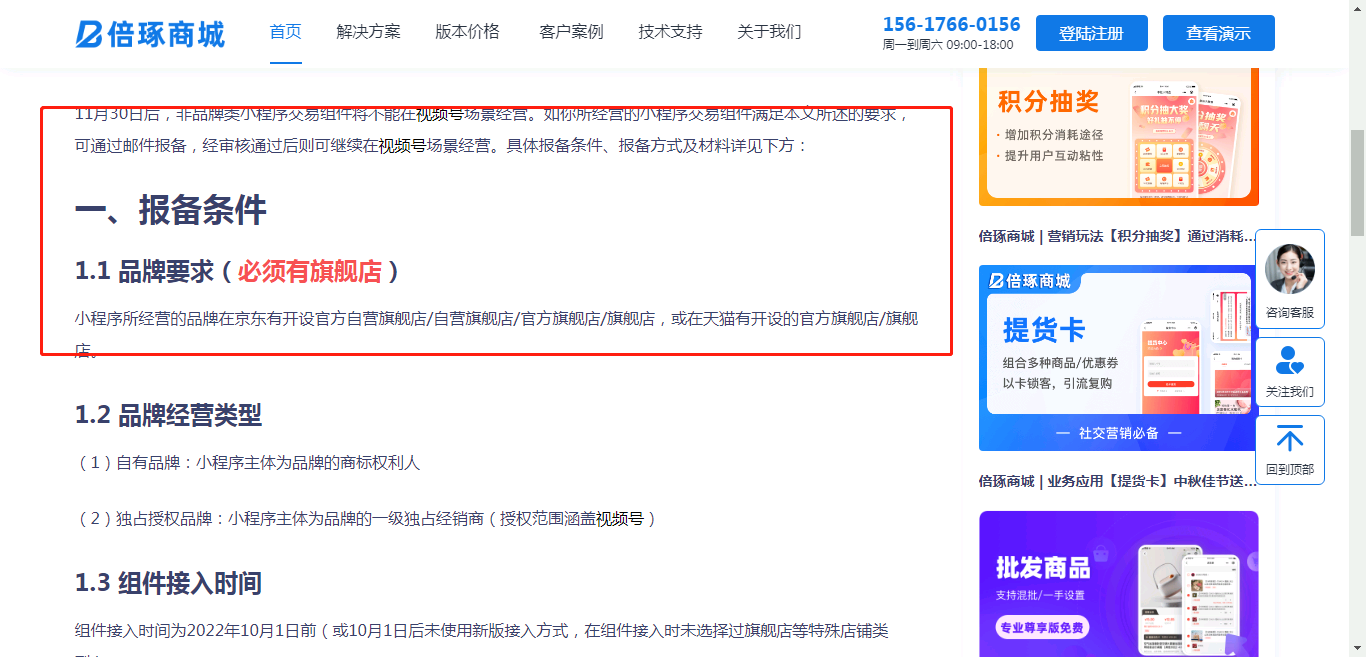
Task: Click the red text 必须有旗舰店
Action: point(310,271)
